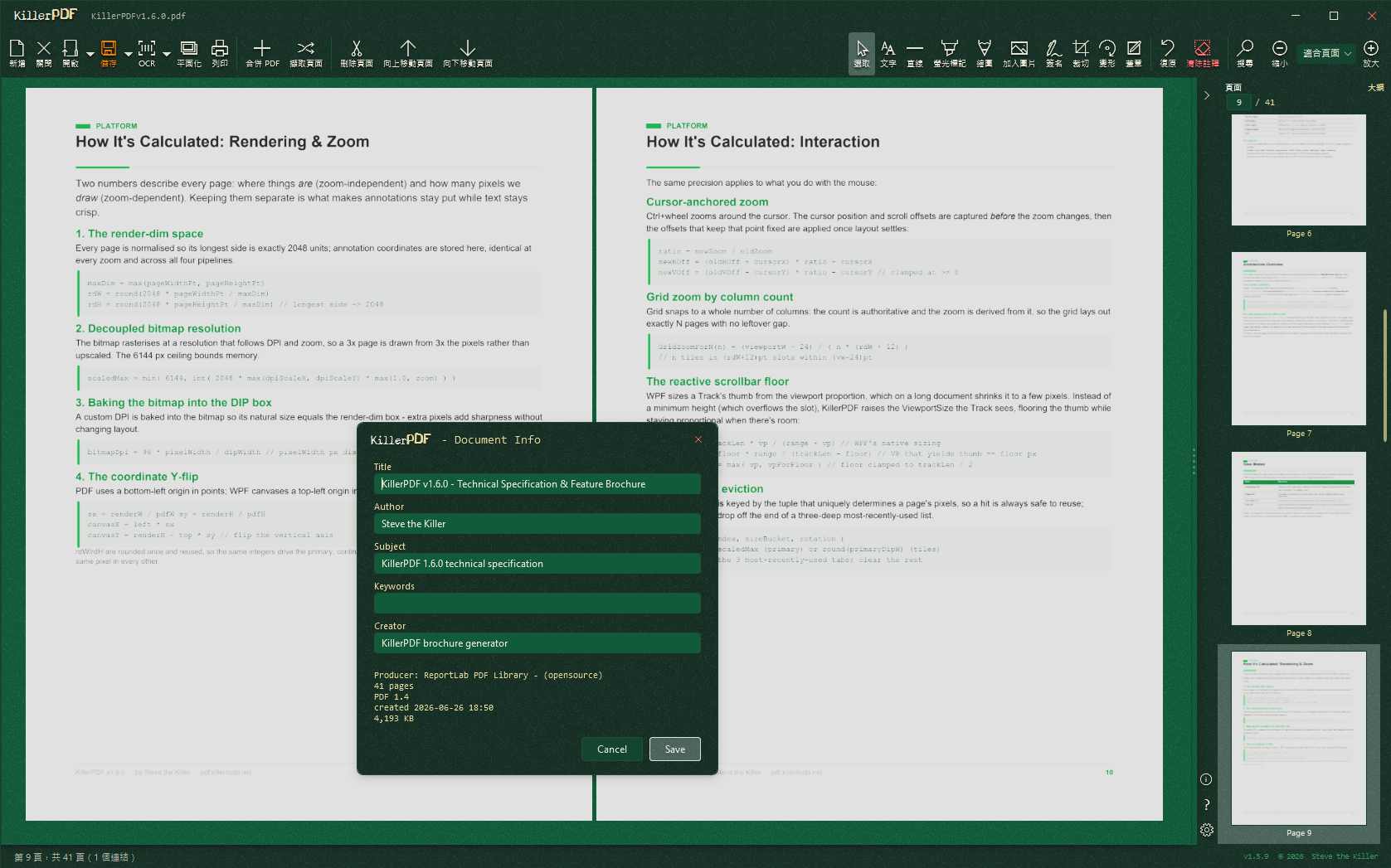Open the fit page (適合頁面) zoom dropdown
The height and width of the screenshot is (868, 1391).
pos(1326,53)
